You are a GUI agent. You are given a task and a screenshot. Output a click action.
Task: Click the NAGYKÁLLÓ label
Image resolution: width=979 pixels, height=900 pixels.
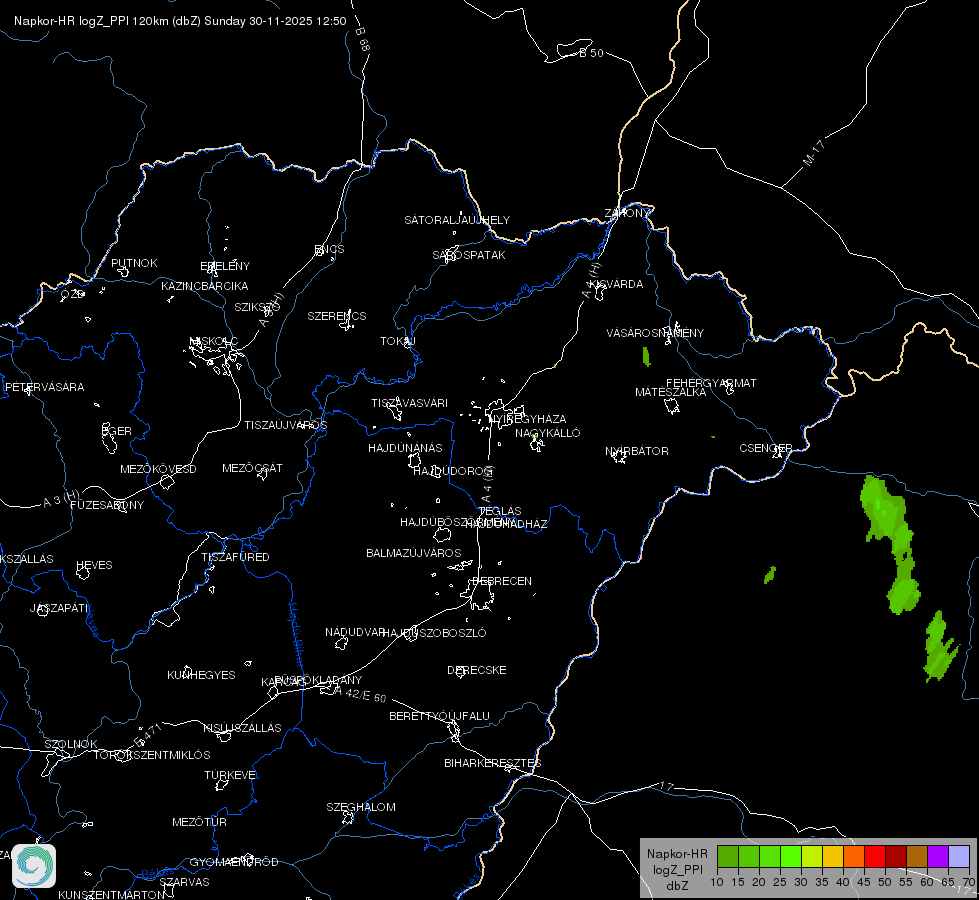coord(548,433)
